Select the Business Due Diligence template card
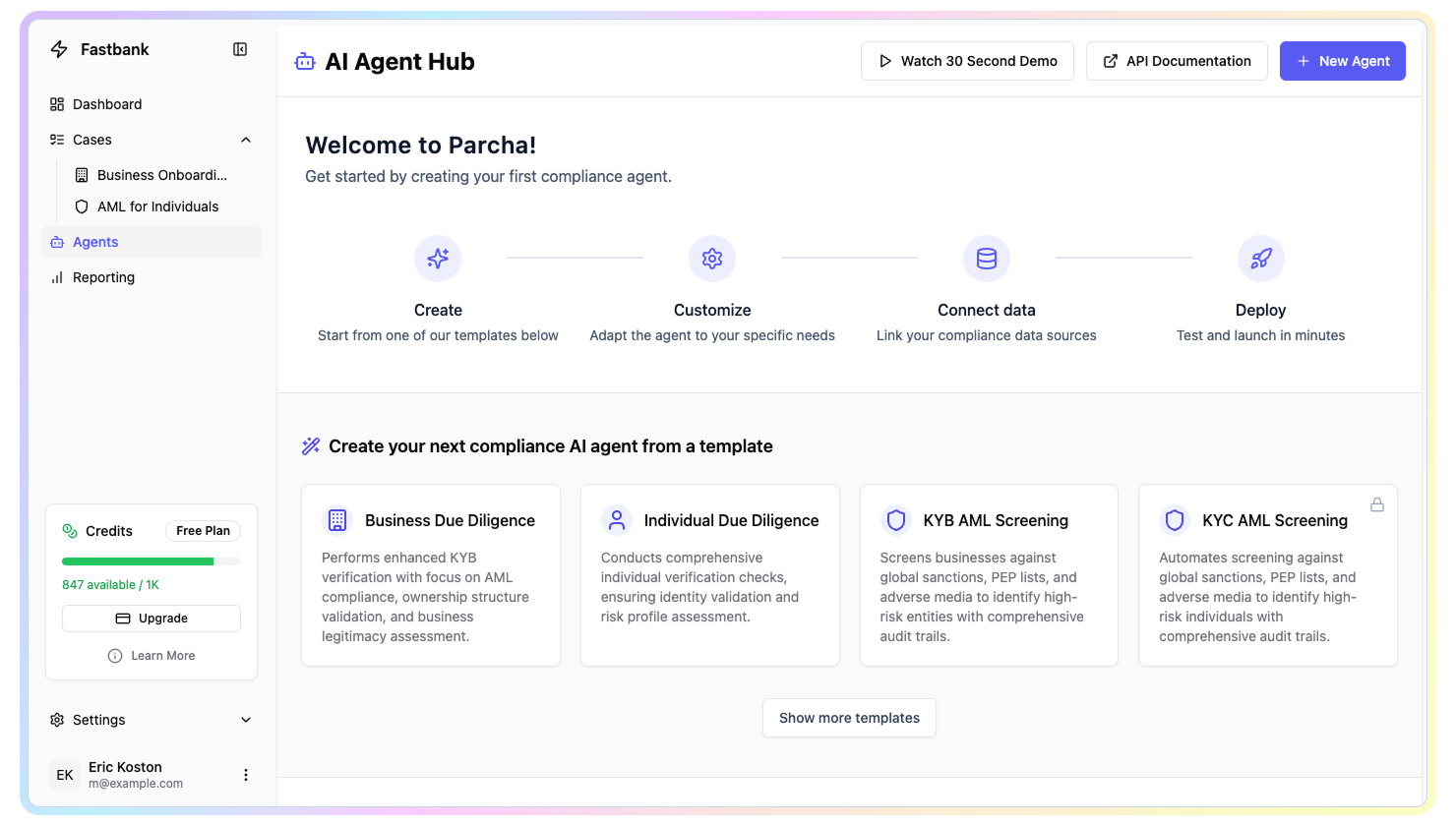 click(x=431, y=575)
